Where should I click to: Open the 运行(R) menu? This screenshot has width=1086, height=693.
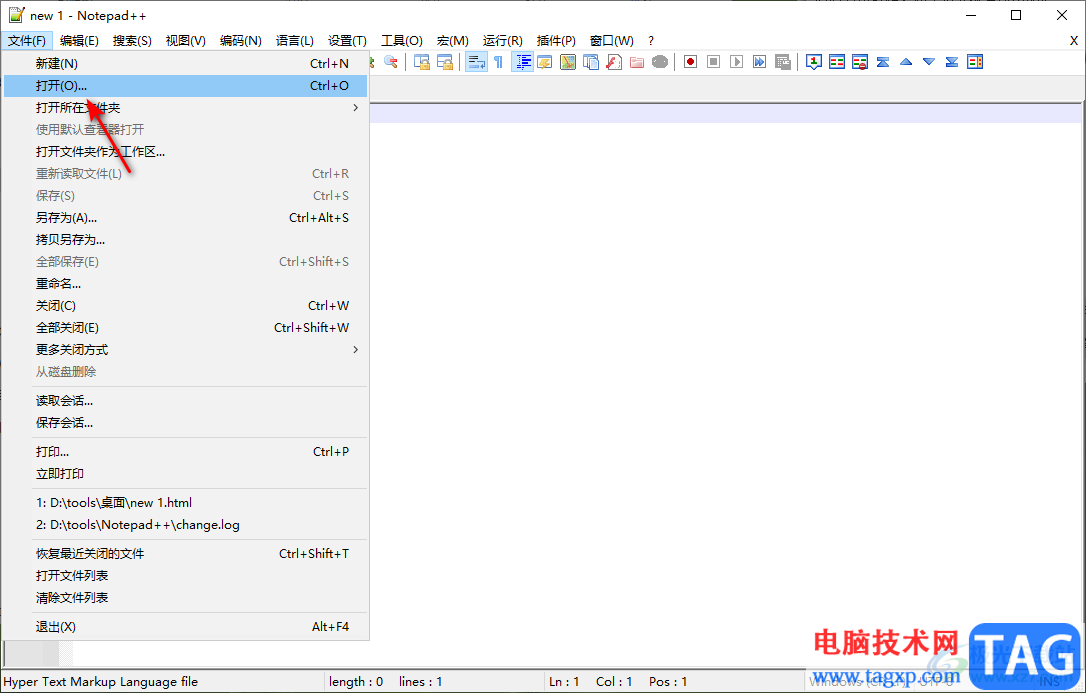[503, 41]
